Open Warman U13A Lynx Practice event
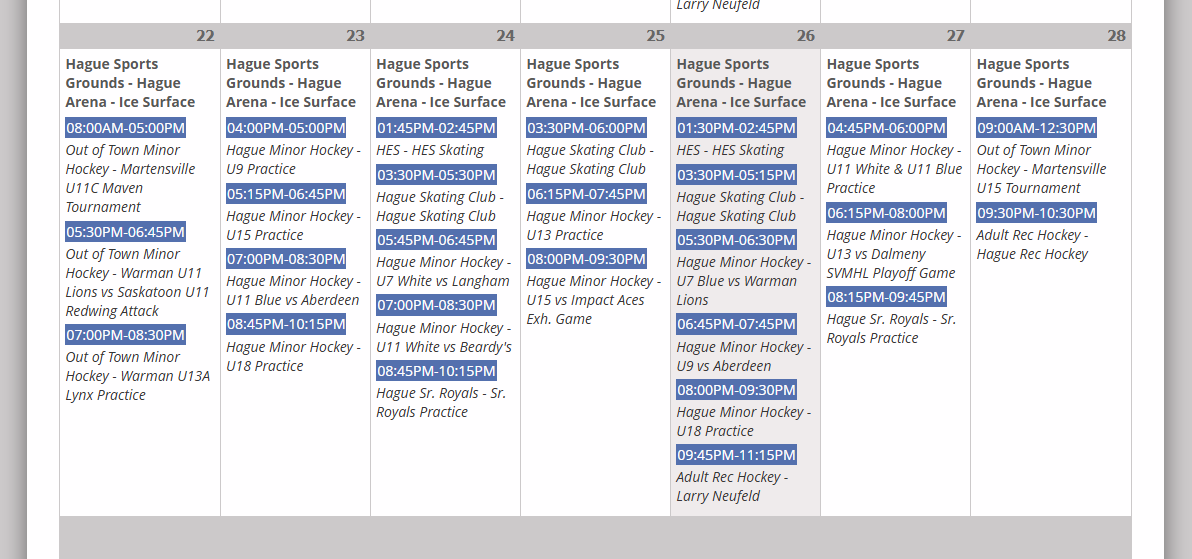Image resolution: width=1192 pixels, height=559 pixels. tap(138, 376)
